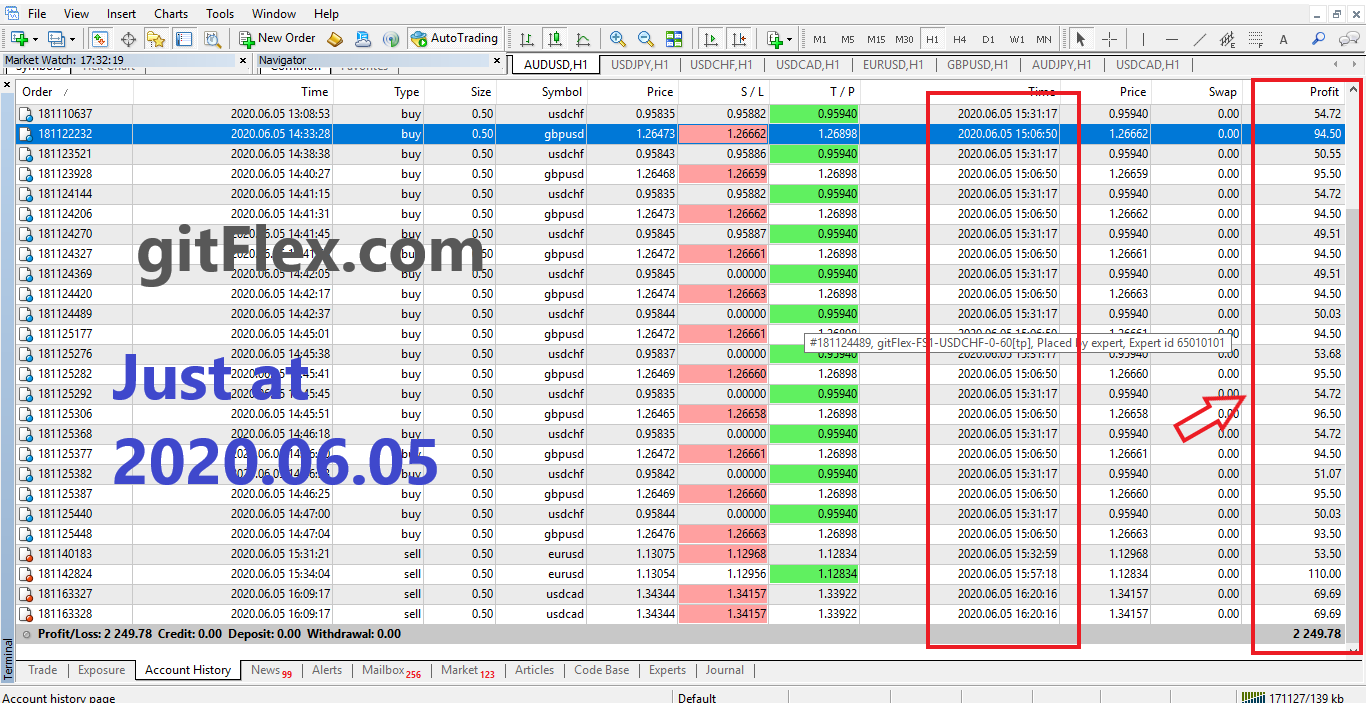Select the D1 timeframe

[x=988, y=39]
